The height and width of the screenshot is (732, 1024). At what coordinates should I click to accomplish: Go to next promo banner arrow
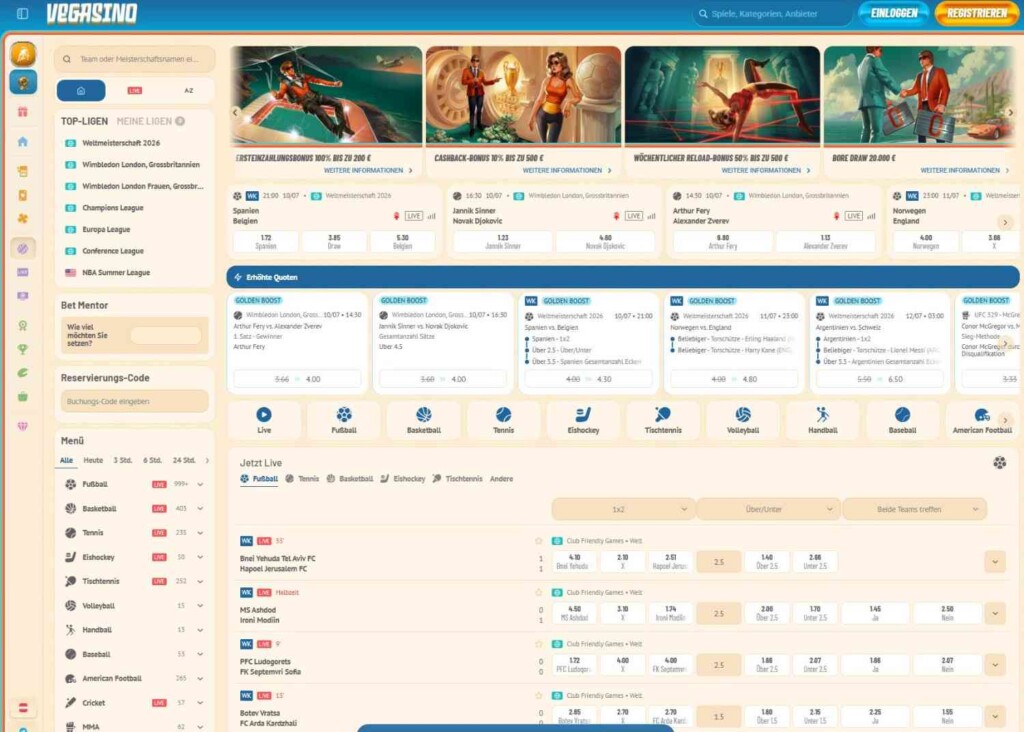(x=1010, y=112)
